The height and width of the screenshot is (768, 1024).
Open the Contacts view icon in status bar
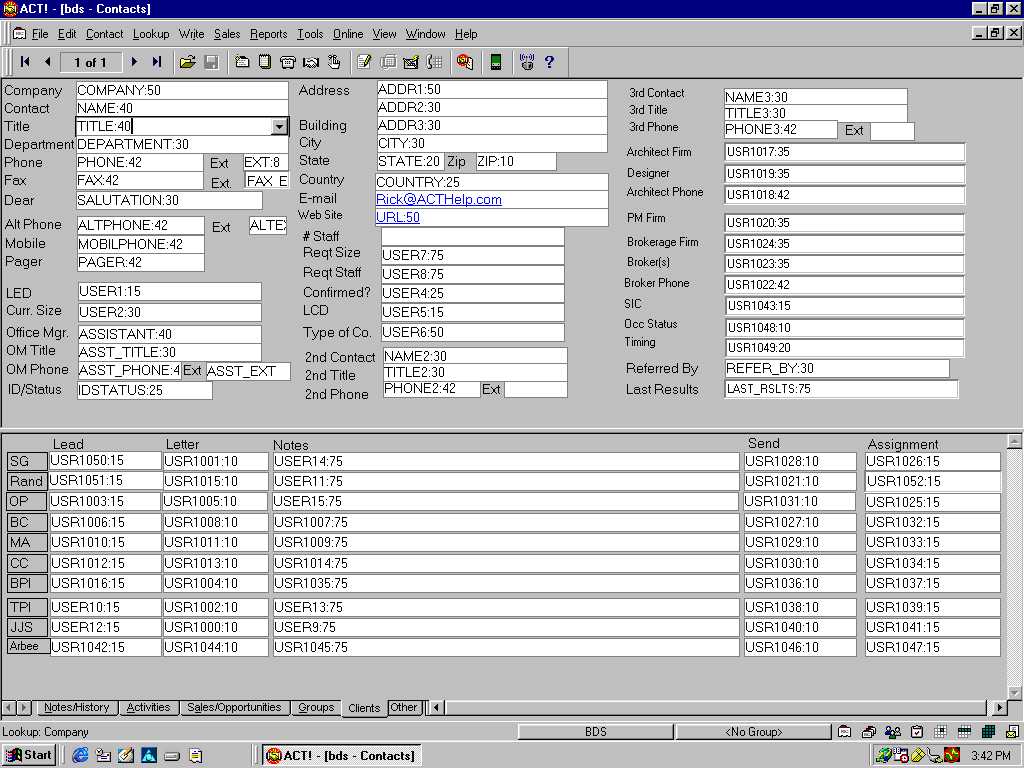(844, 732)
